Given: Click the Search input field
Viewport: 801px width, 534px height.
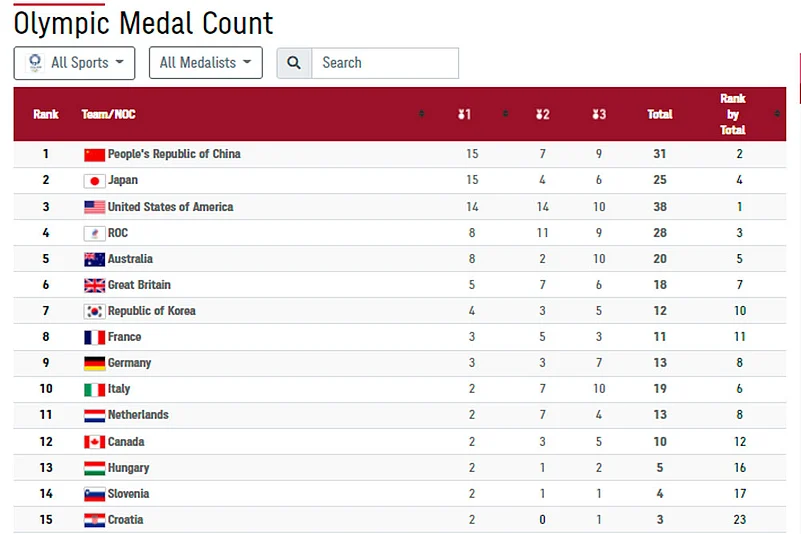Looking at the screenshot, I should tap(384, 63).
